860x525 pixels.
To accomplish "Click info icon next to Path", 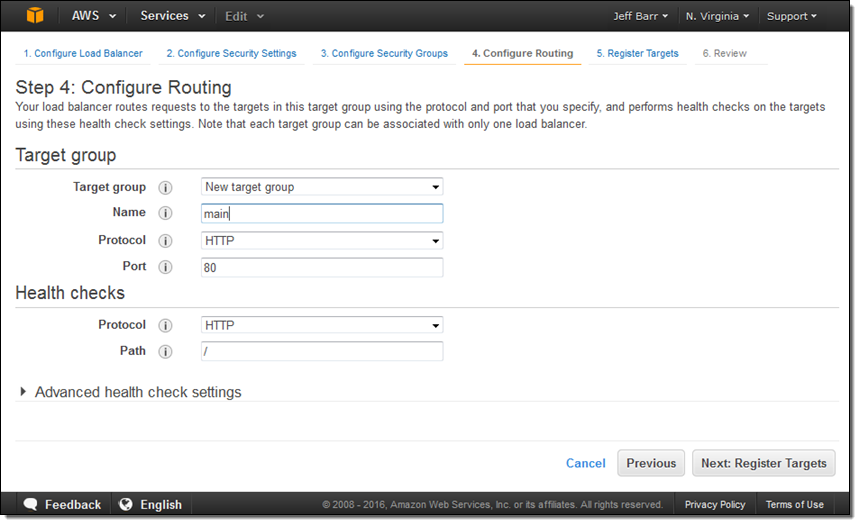I will 166,352.
